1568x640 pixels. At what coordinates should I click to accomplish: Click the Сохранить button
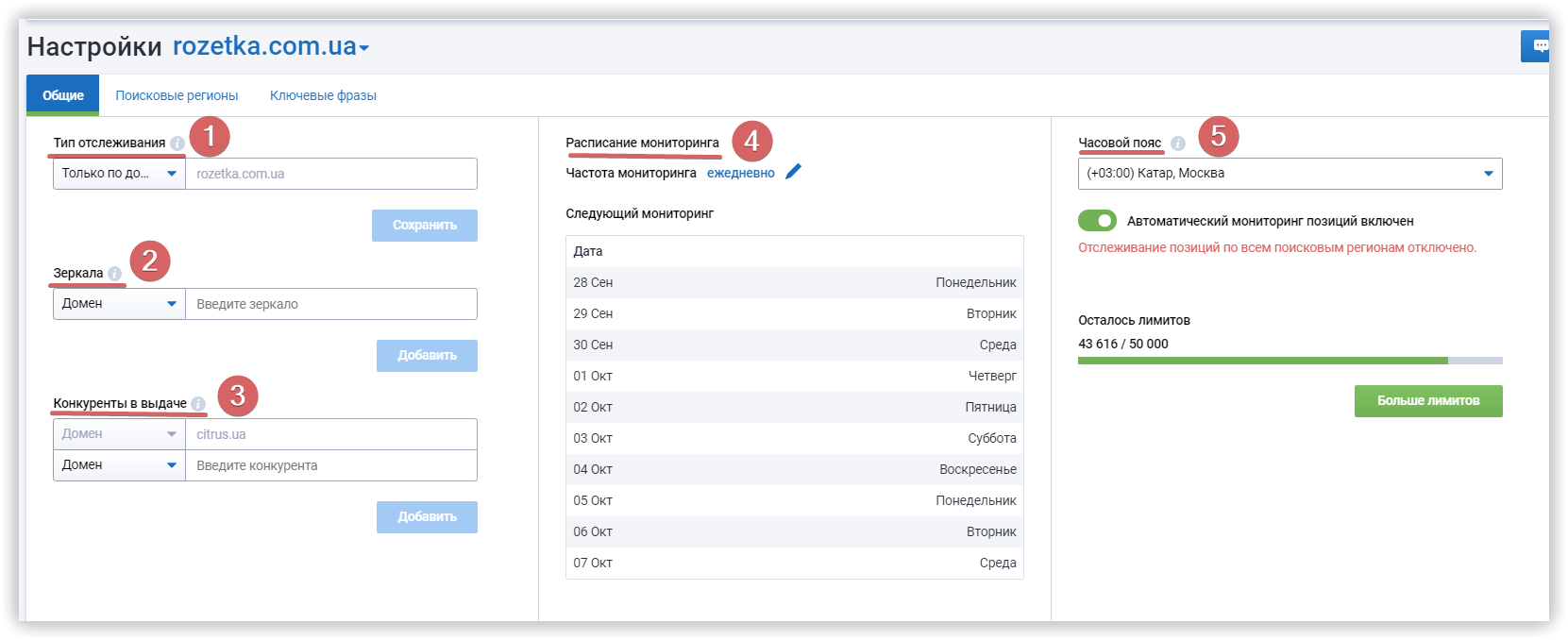[x=425, y=226]
